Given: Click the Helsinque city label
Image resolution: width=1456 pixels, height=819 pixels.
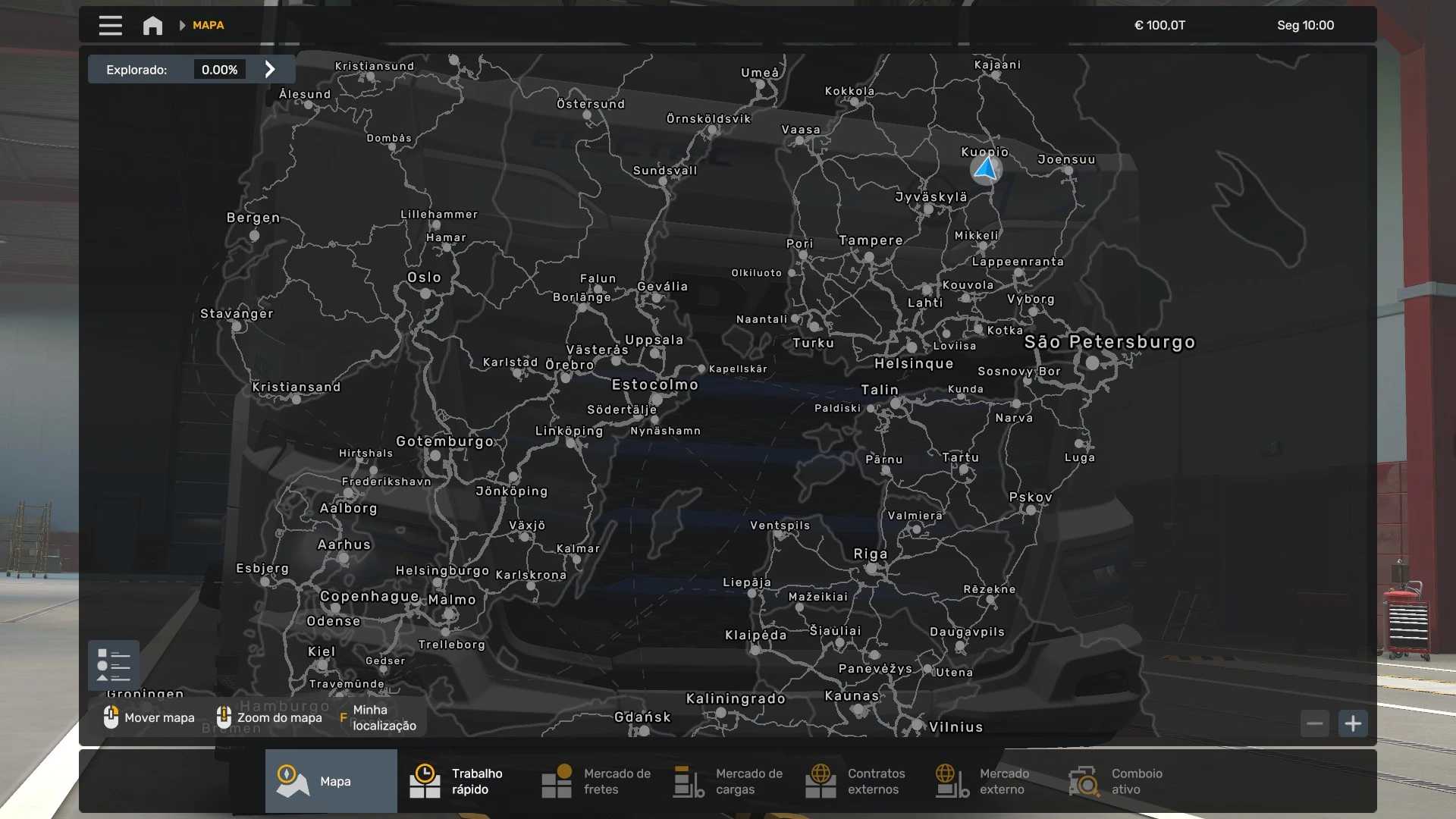Looking at the screenshot, I should (x=914, y=364).
